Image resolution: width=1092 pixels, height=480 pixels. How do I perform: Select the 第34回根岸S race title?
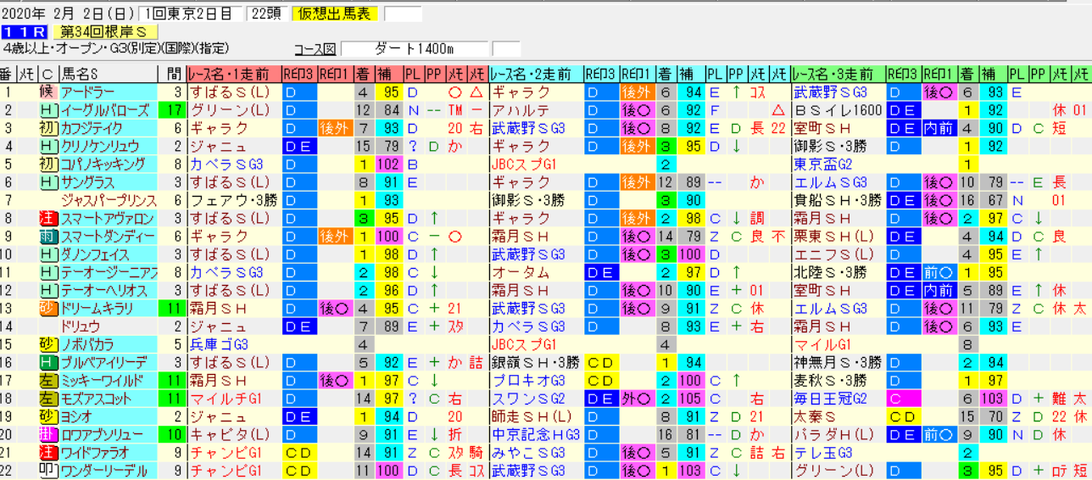(105, 31)
